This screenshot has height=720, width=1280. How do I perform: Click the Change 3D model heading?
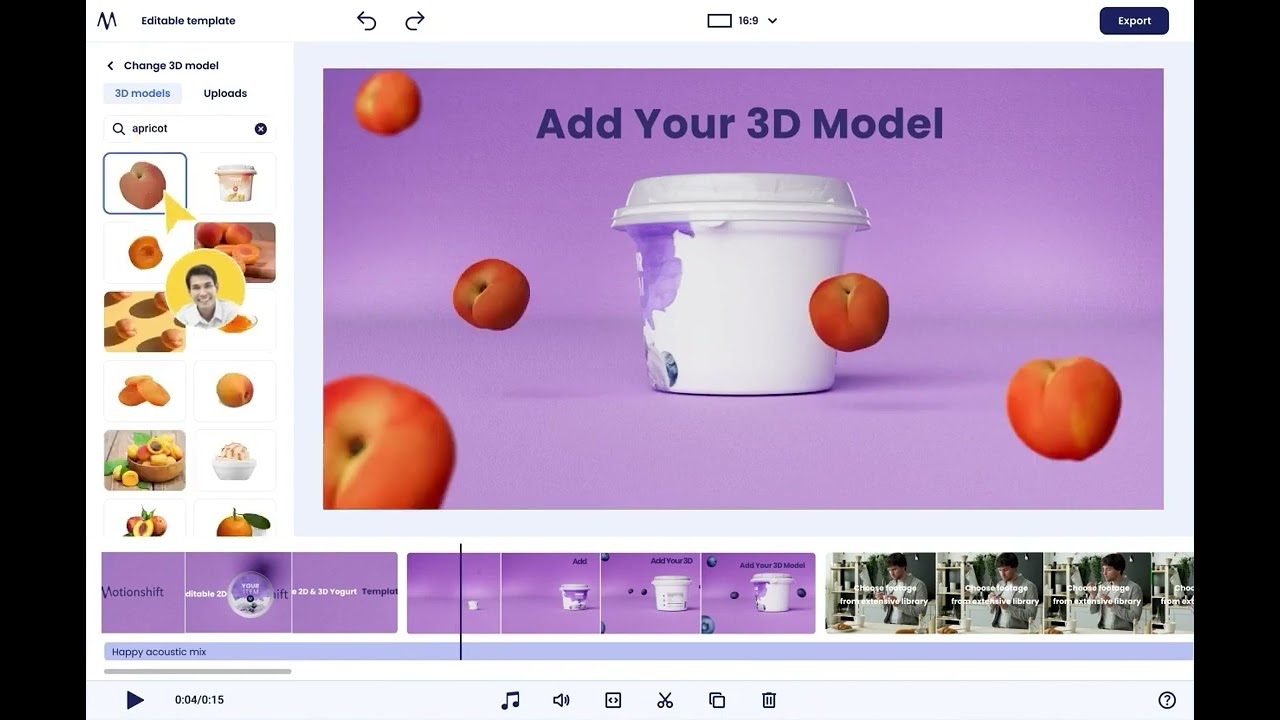(x=171, y=66)
